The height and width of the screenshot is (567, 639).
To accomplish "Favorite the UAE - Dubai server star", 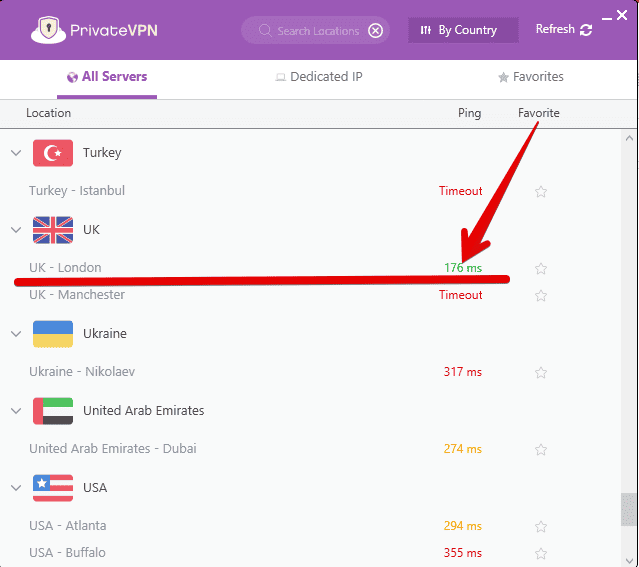I will (x=541, y=450).
